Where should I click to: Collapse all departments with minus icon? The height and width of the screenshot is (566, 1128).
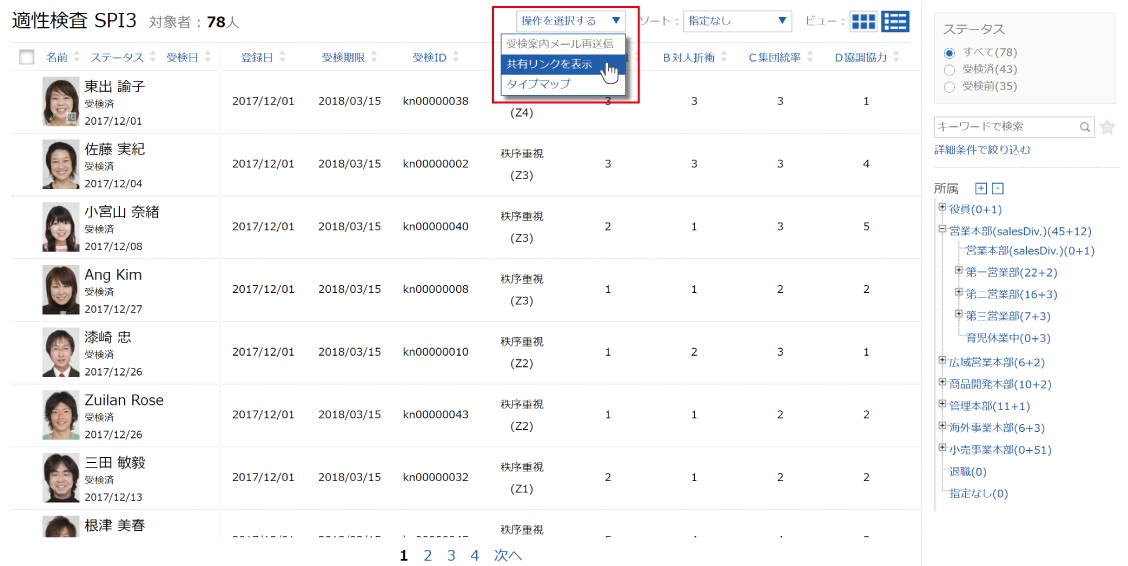coord(997,188)
